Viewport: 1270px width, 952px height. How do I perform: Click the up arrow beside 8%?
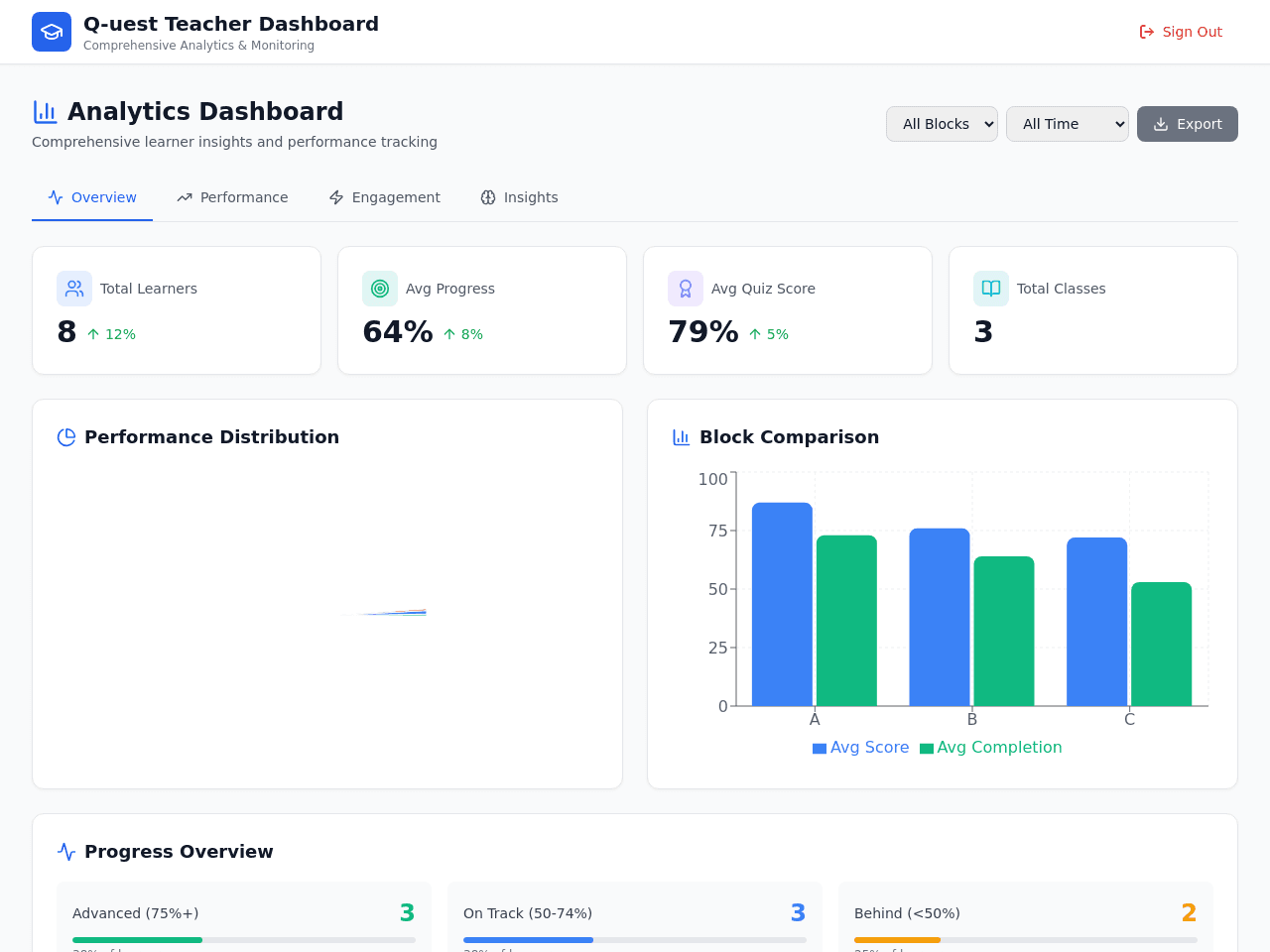[449, 334]
